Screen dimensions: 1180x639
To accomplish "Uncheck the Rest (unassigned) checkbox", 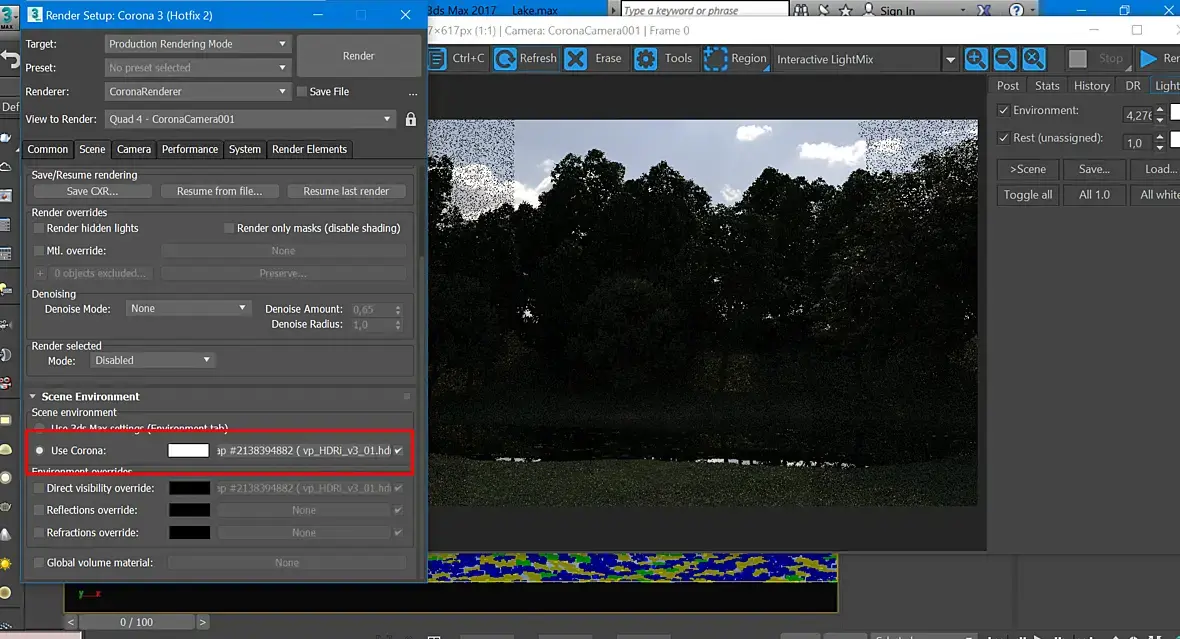I will click(1003, 138).
